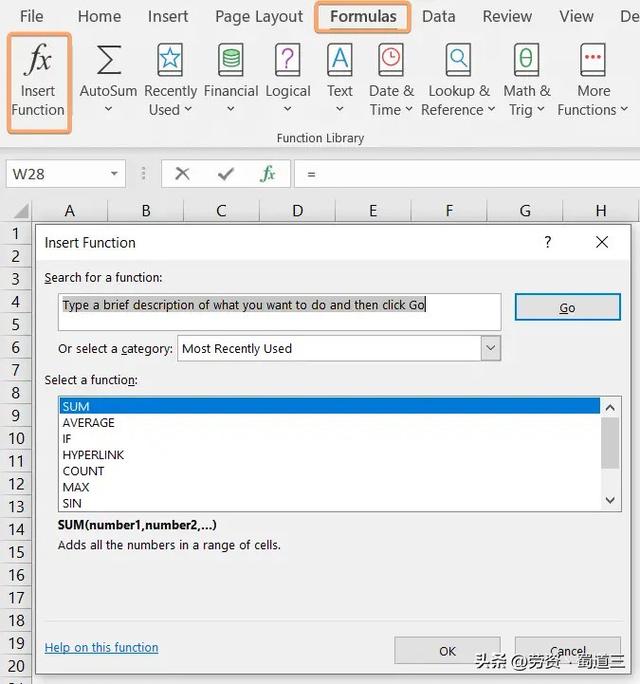The height and width of the screenshot is (684, 640).
Task: Switch to the Home tab
Action: (99, 17)
